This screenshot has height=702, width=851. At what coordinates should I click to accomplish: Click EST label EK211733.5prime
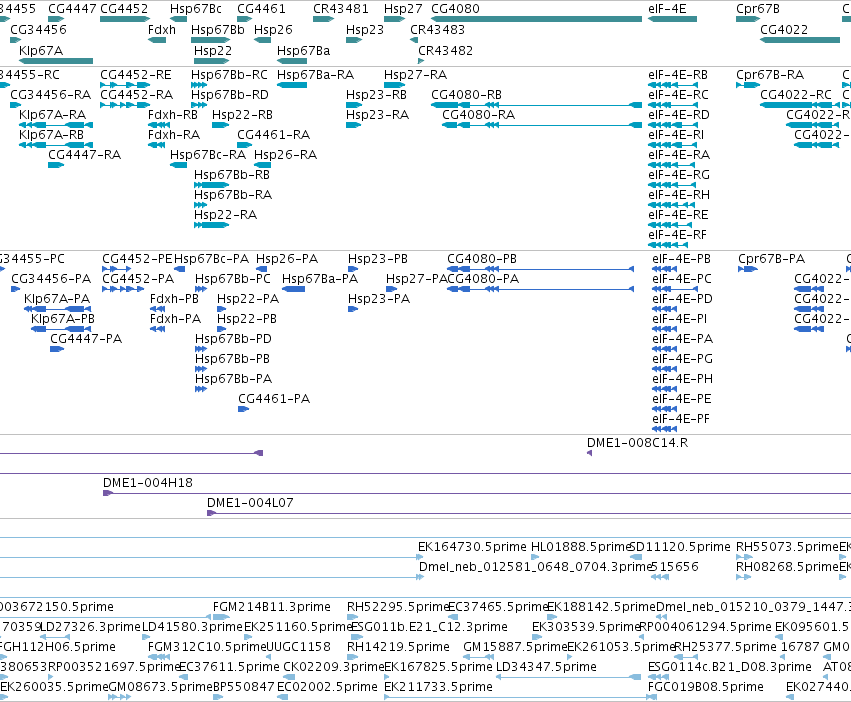438,687
